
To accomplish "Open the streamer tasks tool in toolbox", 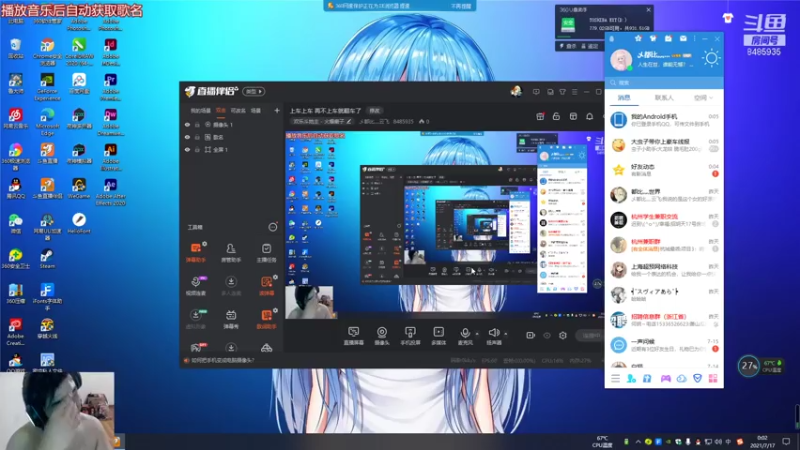I will coord(266,253).
